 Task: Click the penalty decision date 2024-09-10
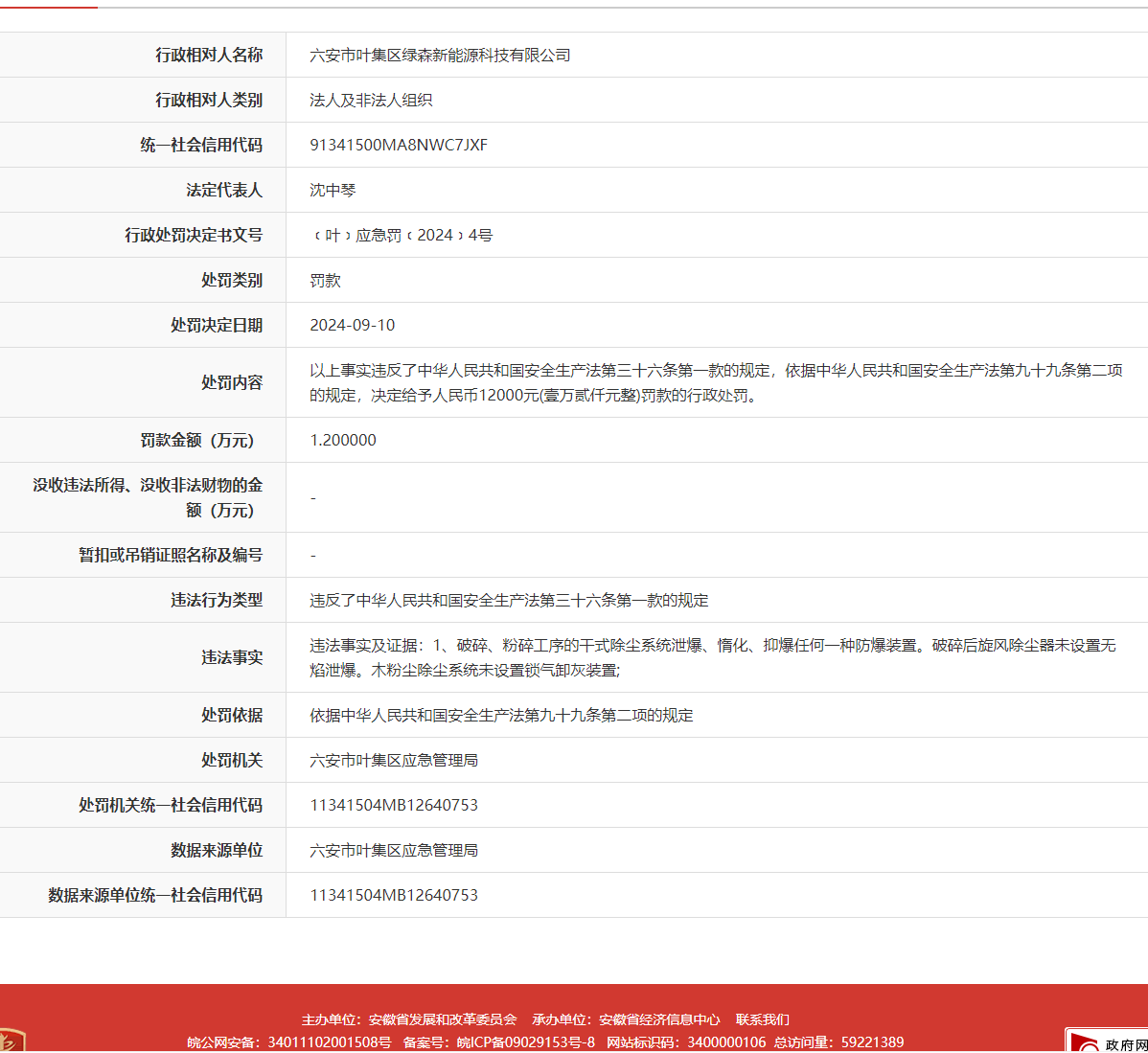[352, 326]
